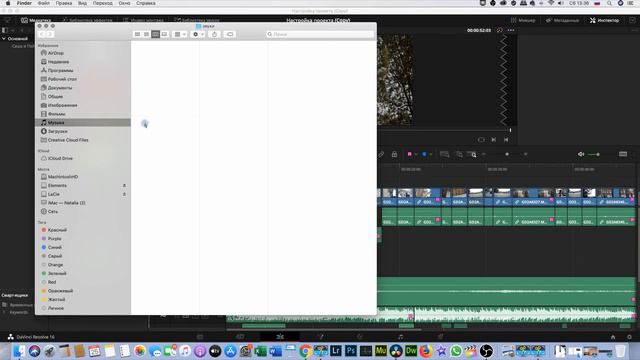Go forward in the Finder window

[50, 34]
